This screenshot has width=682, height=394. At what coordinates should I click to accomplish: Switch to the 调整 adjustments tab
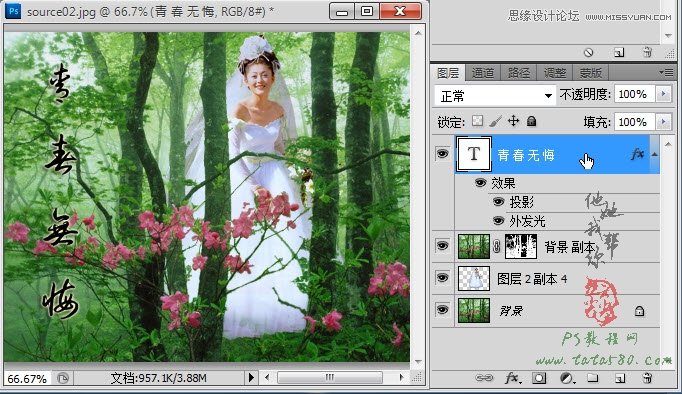click(555, 73)
